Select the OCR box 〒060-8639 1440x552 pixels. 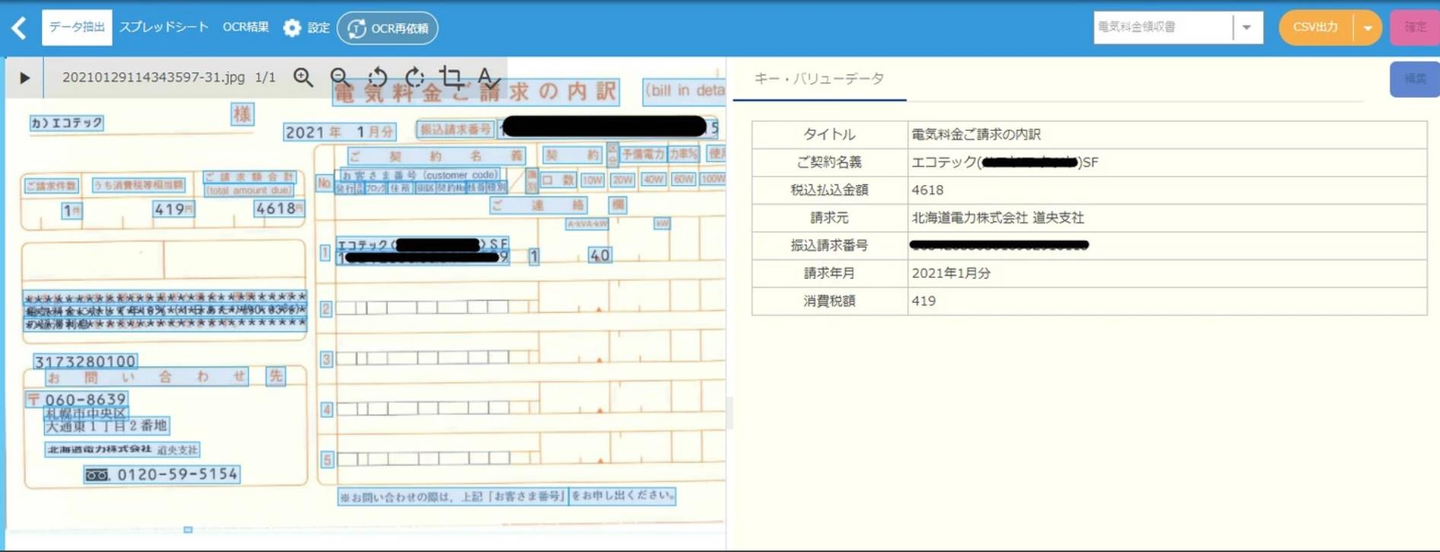(x=77, y=399)
